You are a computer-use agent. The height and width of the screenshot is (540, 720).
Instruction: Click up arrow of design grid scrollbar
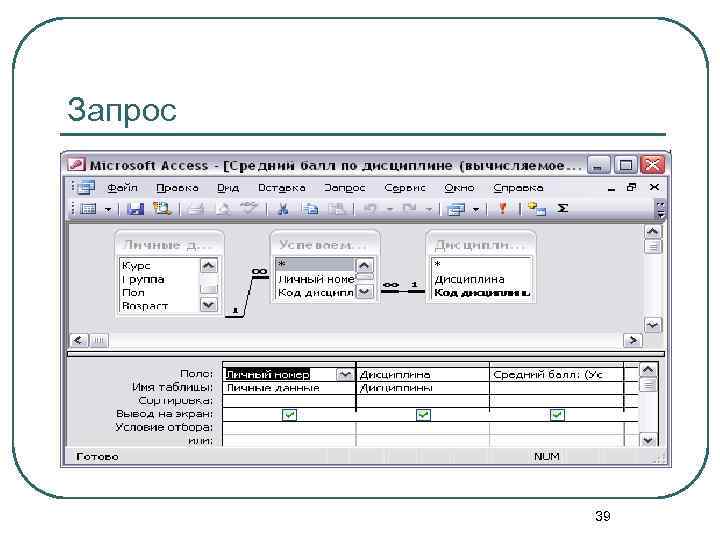pos(647,369)
